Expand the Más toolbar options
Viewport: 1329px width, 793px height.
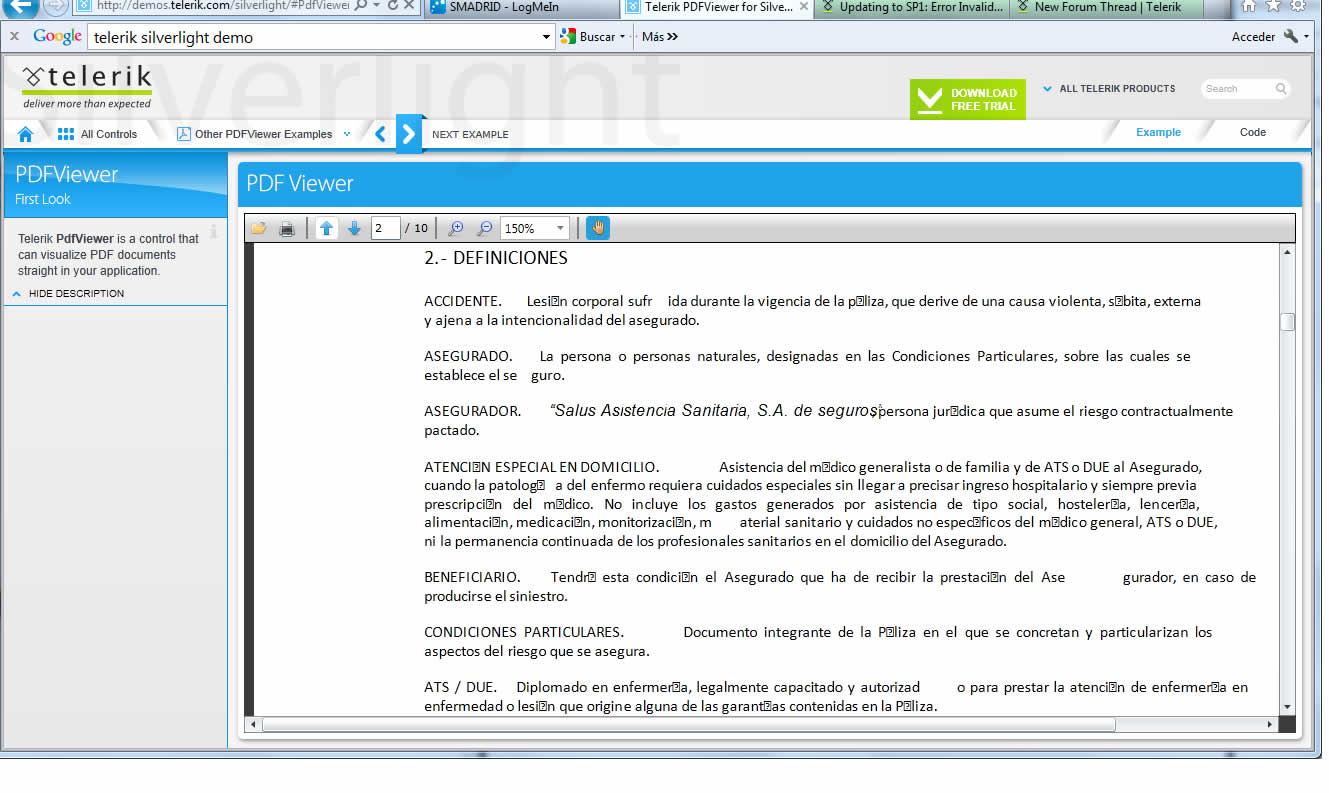pos(660,37)
